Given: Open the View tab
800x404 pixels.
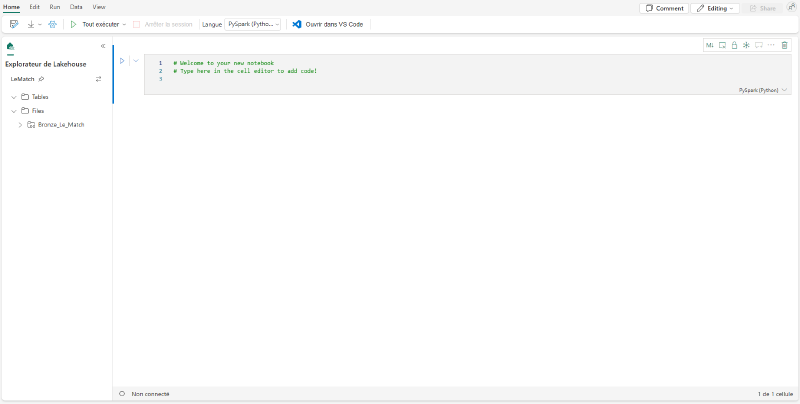Looking at the screenshot, I should click(99, 8).
